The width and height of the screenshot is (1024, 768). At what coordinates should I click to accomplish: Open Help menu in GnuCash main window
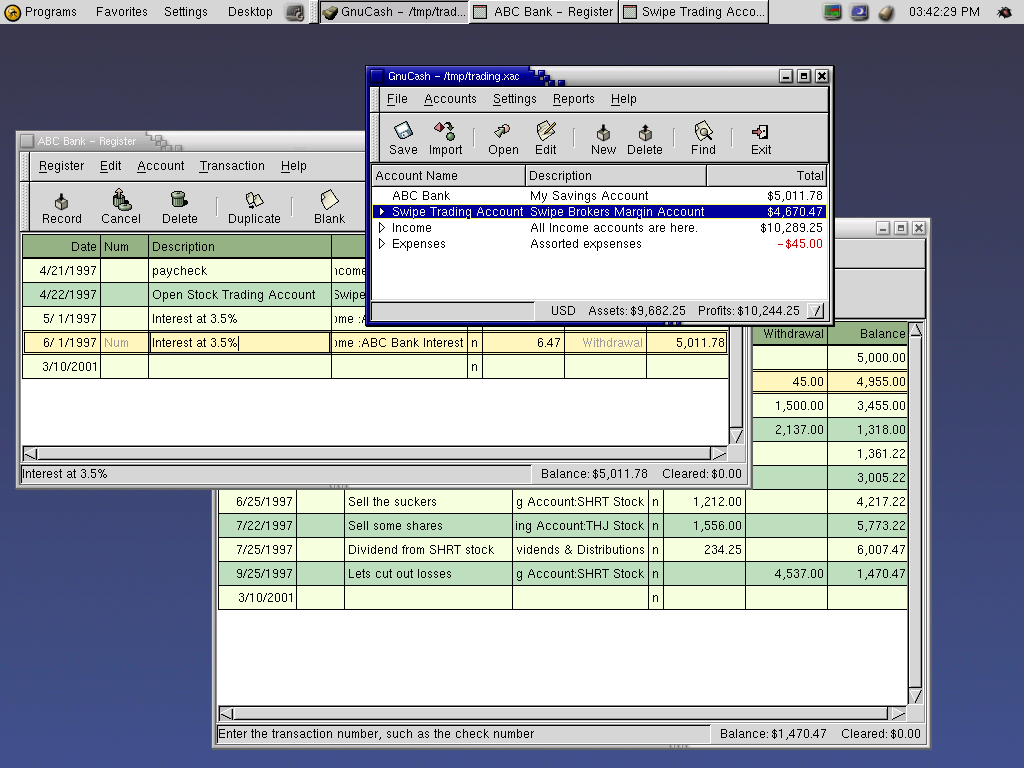624,99
